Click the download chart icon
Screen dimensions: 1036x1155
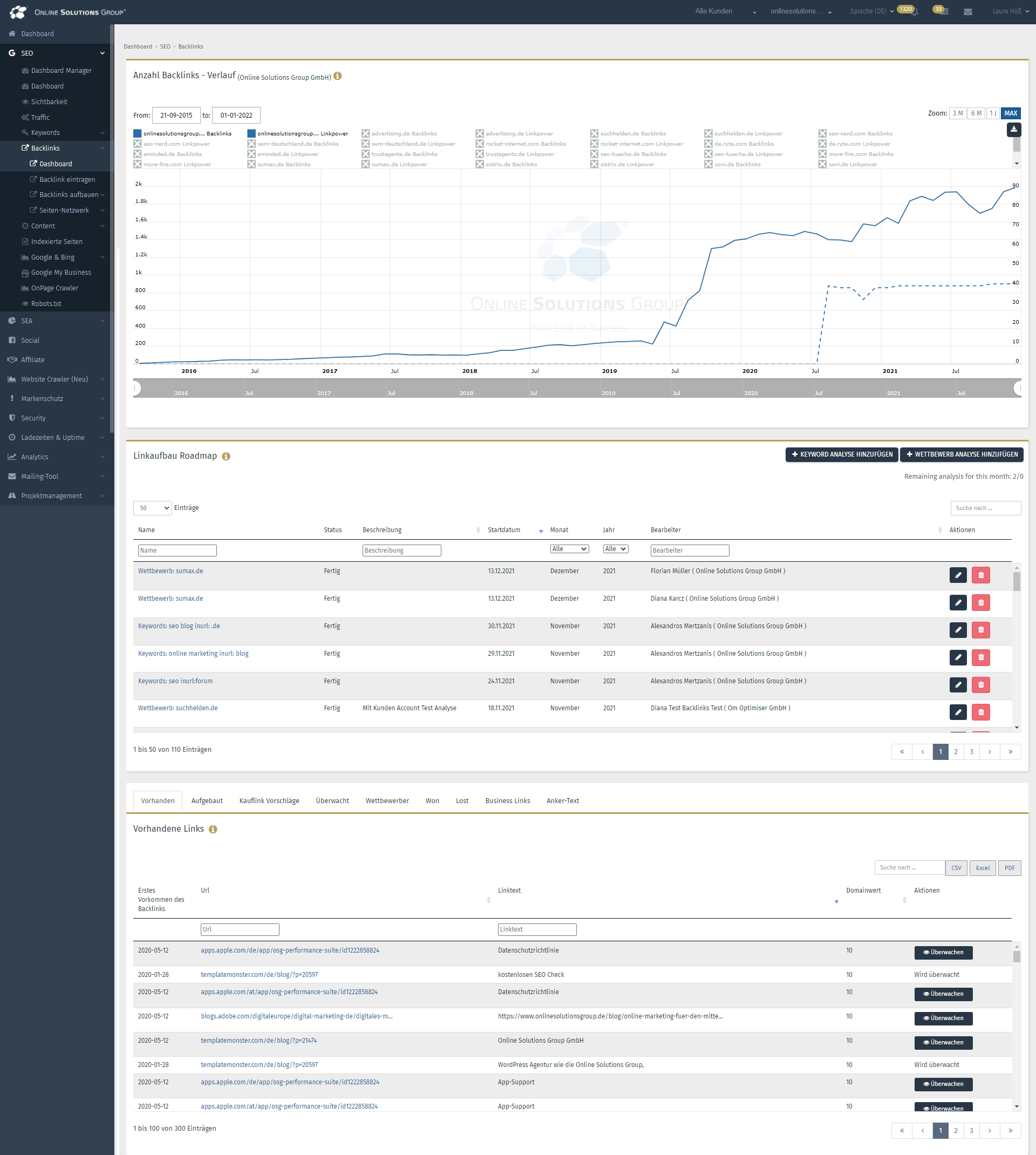(1013, 129)
